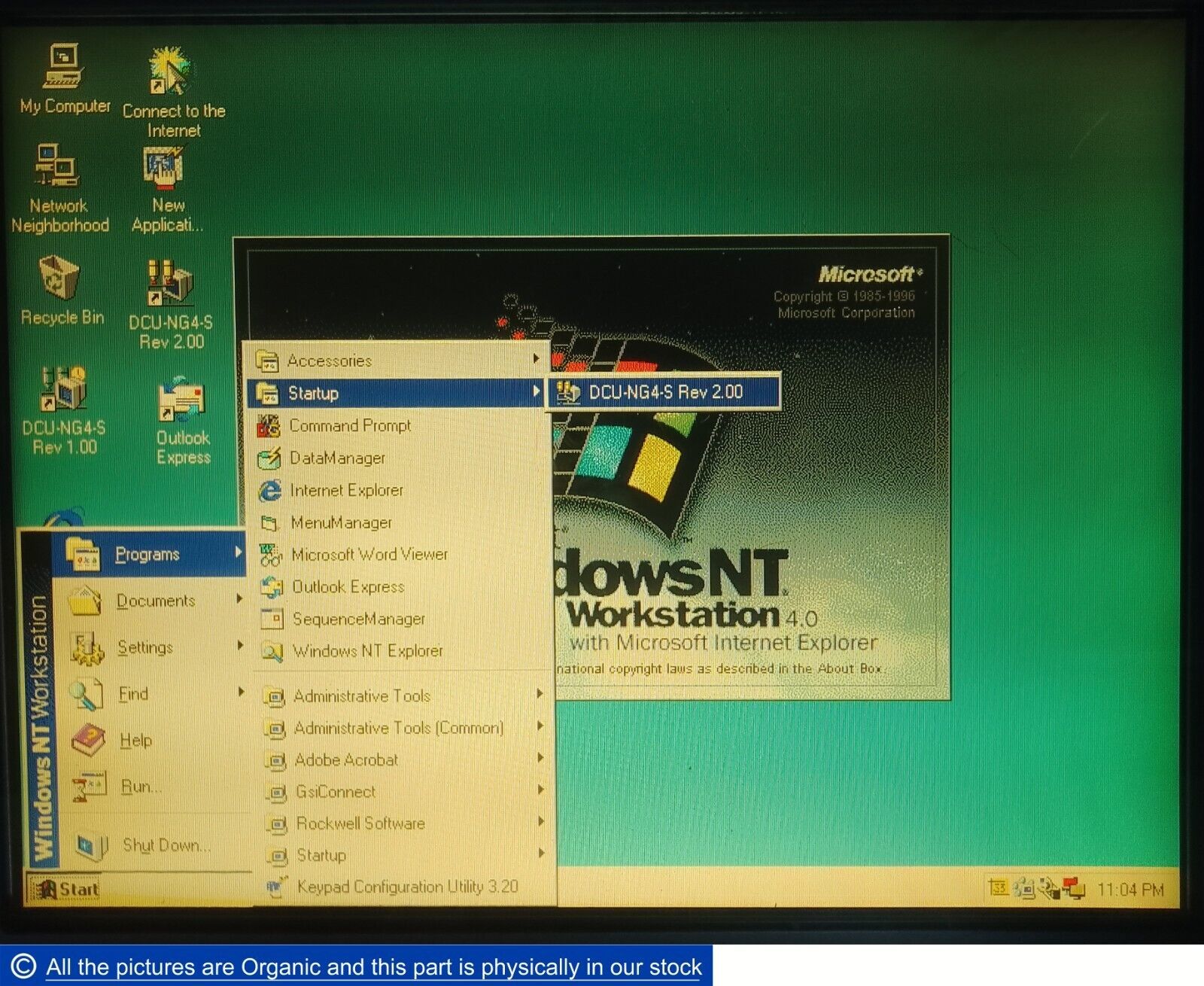Click the Programs folder icon in Start menu
The image size is (1204, 986).
82,553
